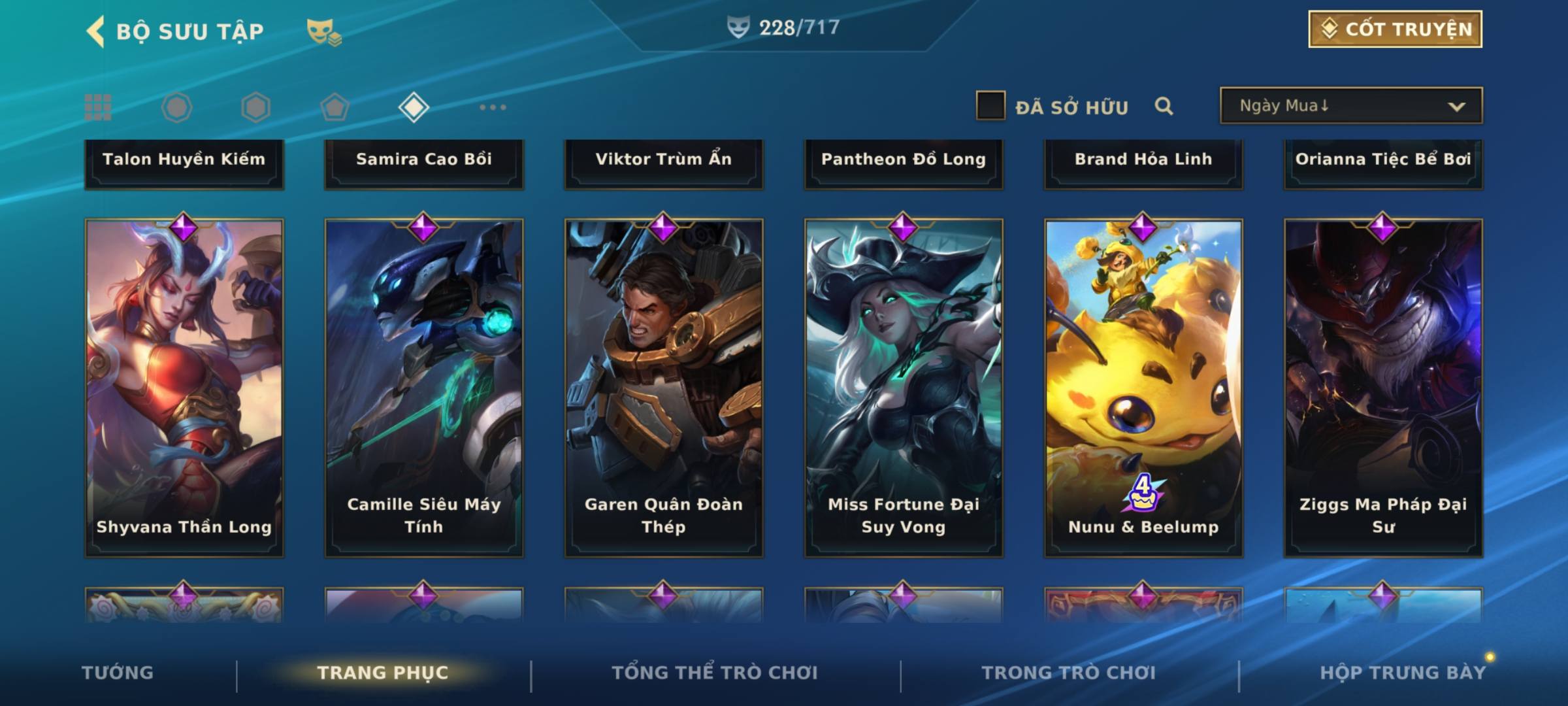This screenshot has width=1568, height=706.
Task: Expand the Ngày Mua sort dropdown
Action: [1351, 105]
